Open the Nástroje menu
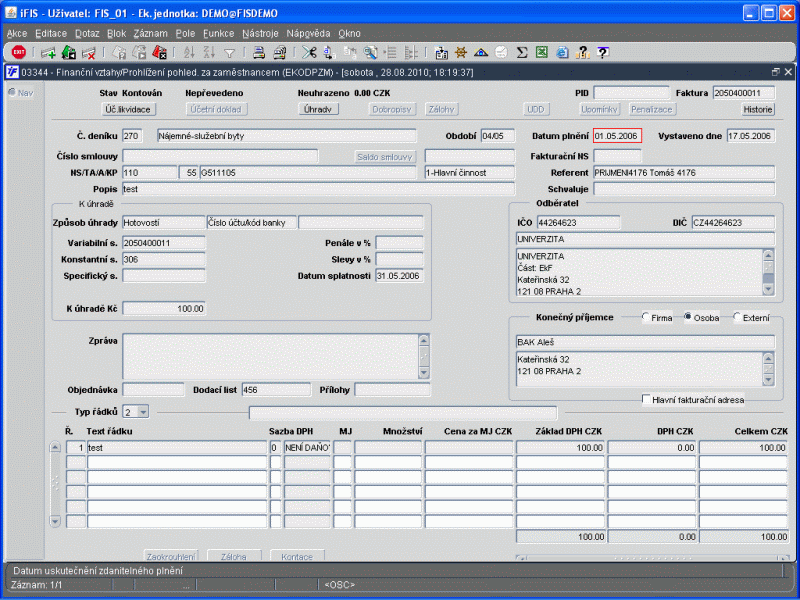800x600 pixels. tap(259, 33)
